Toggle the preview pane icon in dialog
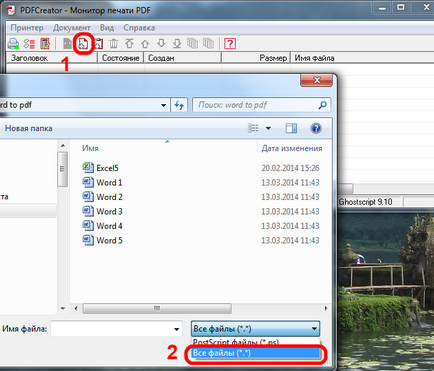The image size is (434, 371). tap(291, 128)
